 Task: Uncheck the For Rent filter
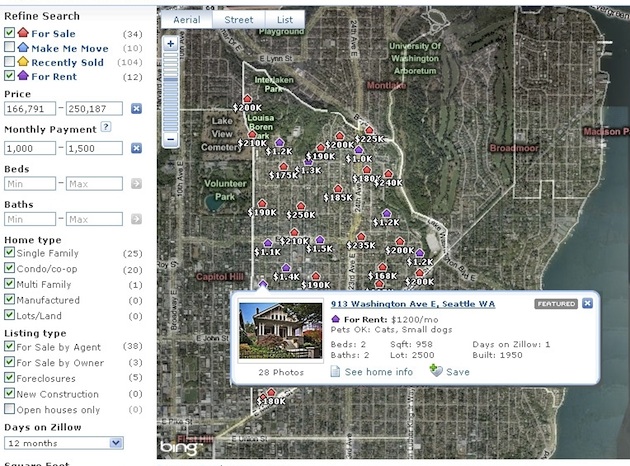tap(9, 76)
